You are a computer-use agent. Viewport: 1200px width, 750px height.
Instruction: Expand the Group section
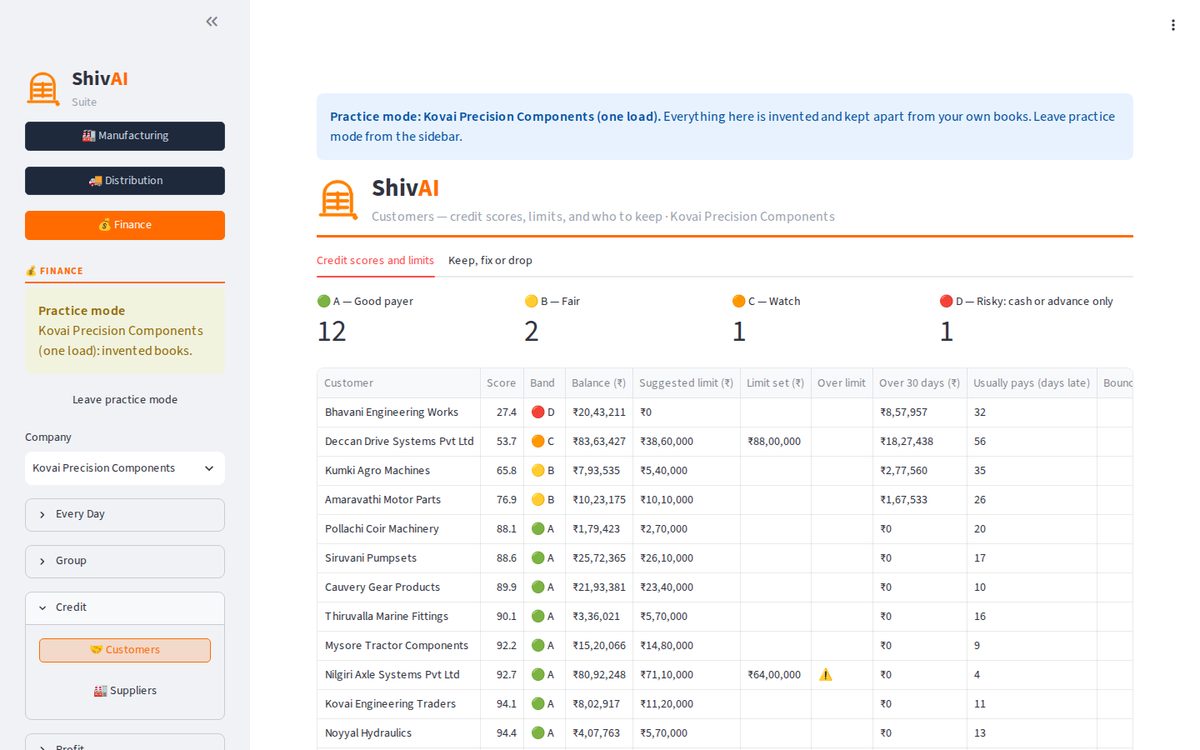(x=125, y=561)
